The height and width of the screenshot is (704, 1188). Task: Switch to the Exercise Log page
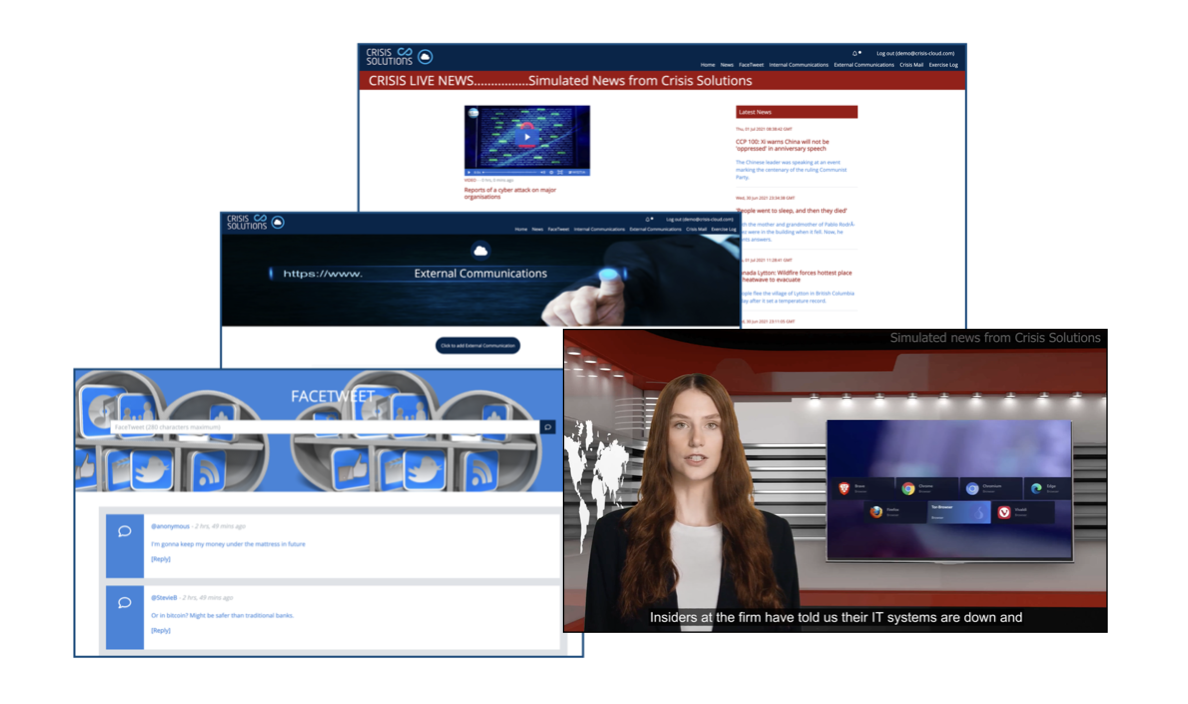944,64
